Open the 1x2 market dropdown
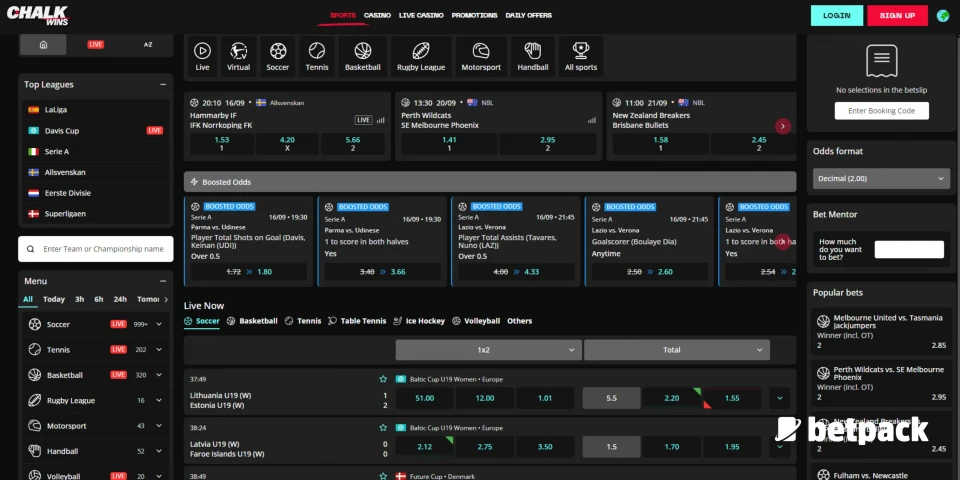The width and height of the screenshot is (960, 480). click(x=488, y=350)
